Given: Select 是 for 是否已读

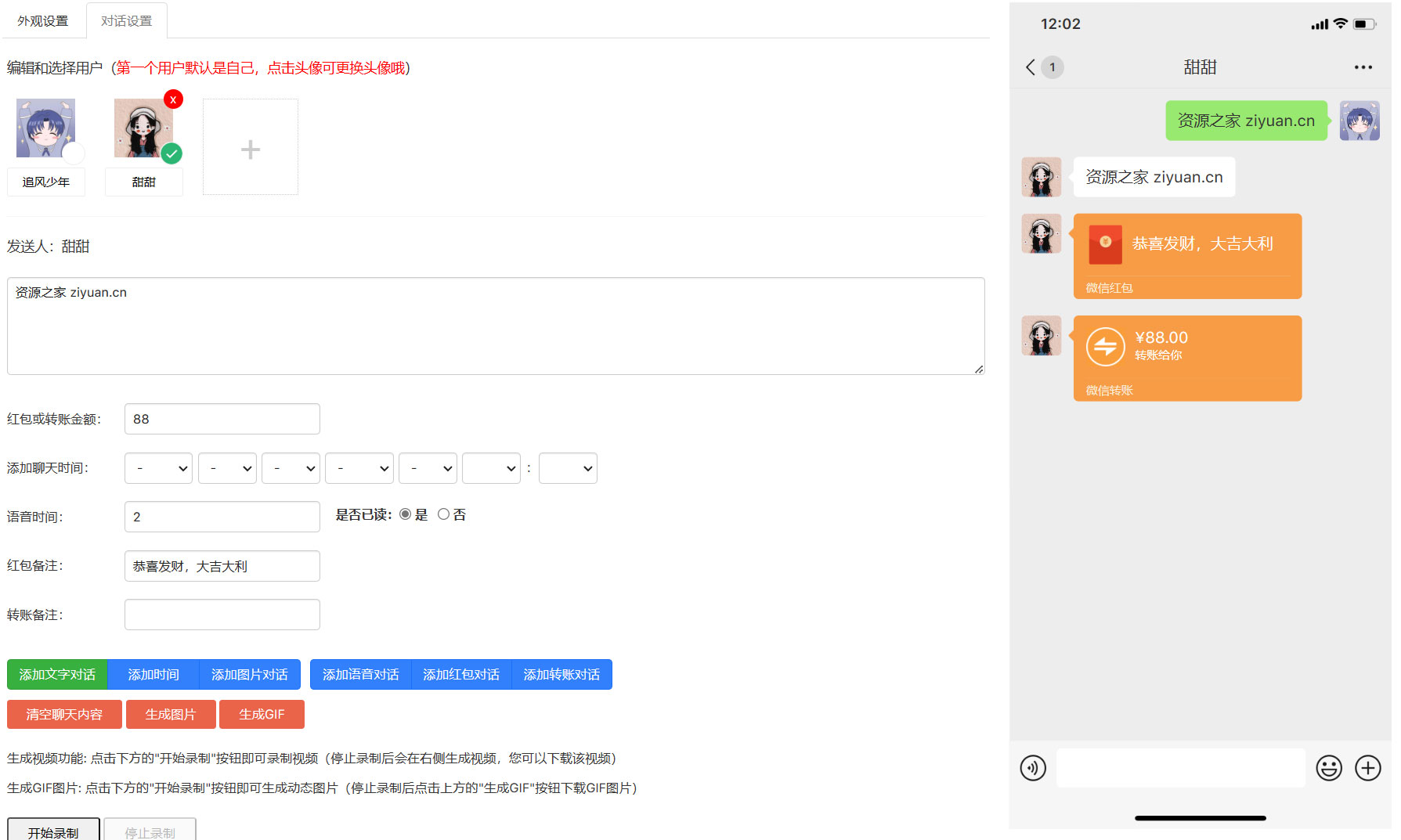Looking at the screenshot, I should coord(405,514).
